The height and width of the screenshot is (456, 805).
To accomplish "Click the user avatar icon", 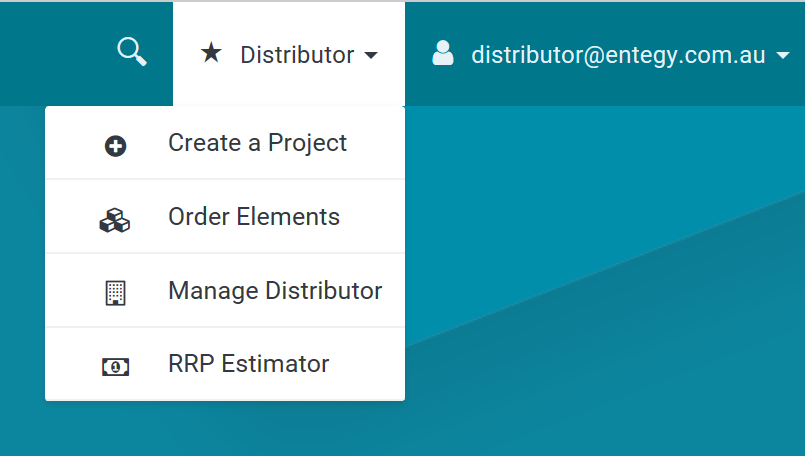I will 443,53.
